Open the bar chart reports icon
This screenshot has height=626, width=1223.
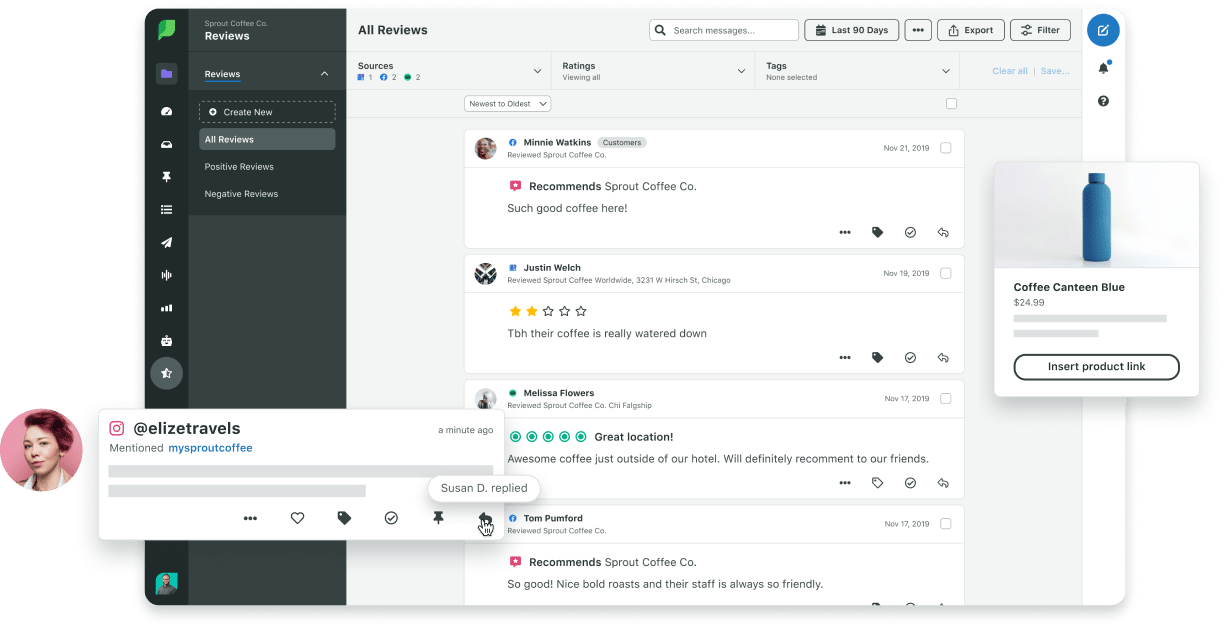(166, 308)
